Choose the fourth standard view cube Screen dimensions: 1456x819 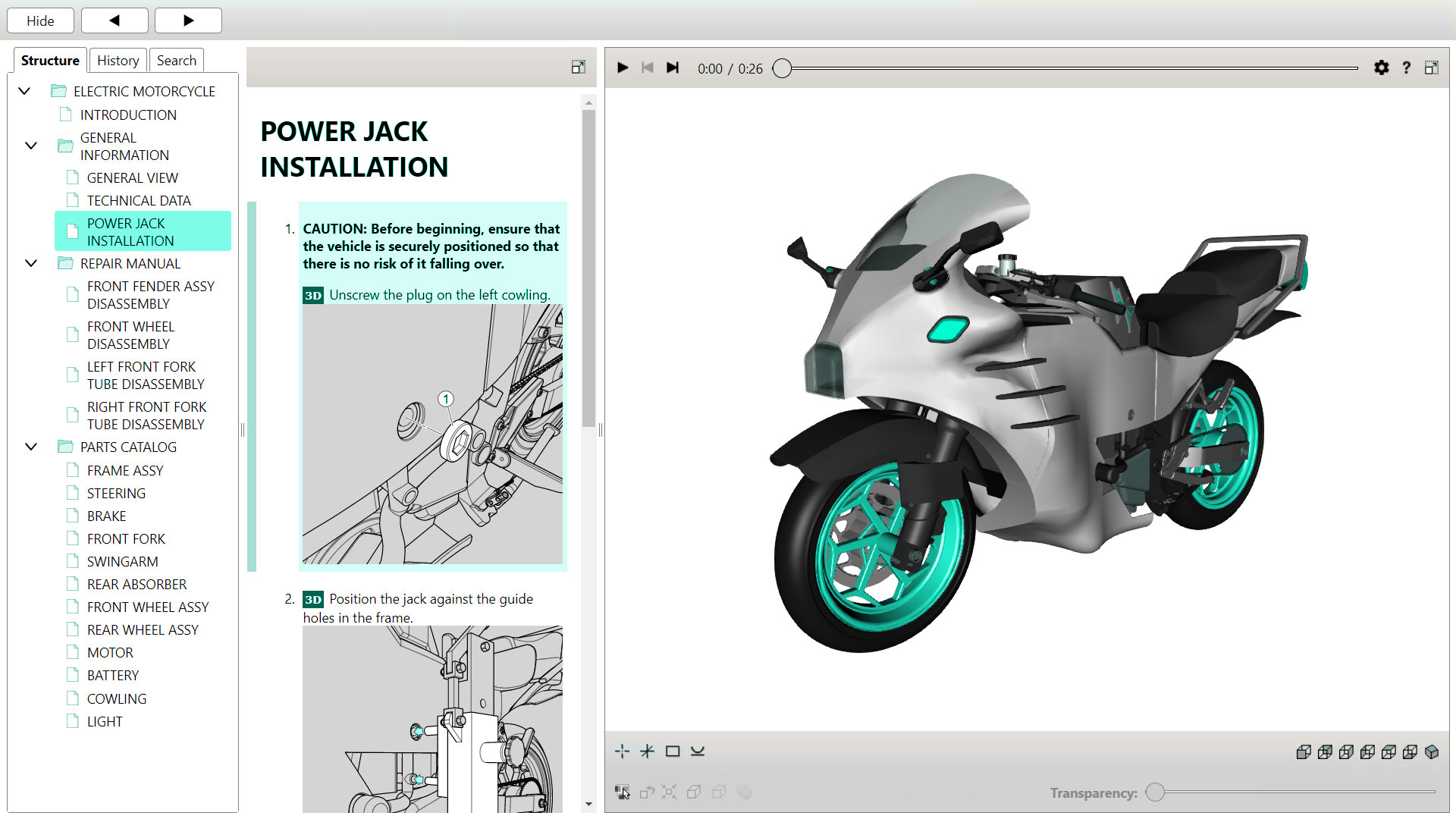[x=1367, y=752]
